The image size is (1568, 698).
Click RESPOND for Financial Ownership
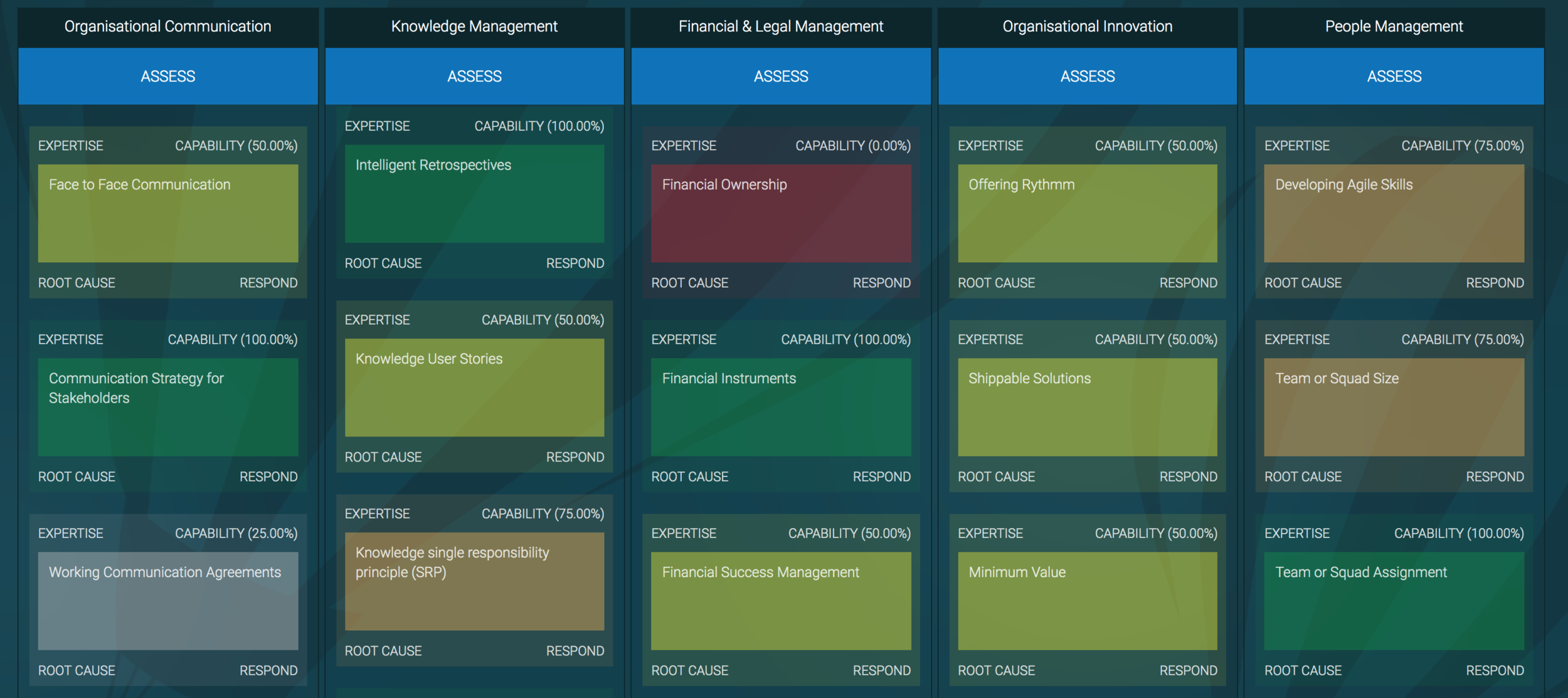click(882, 283)
